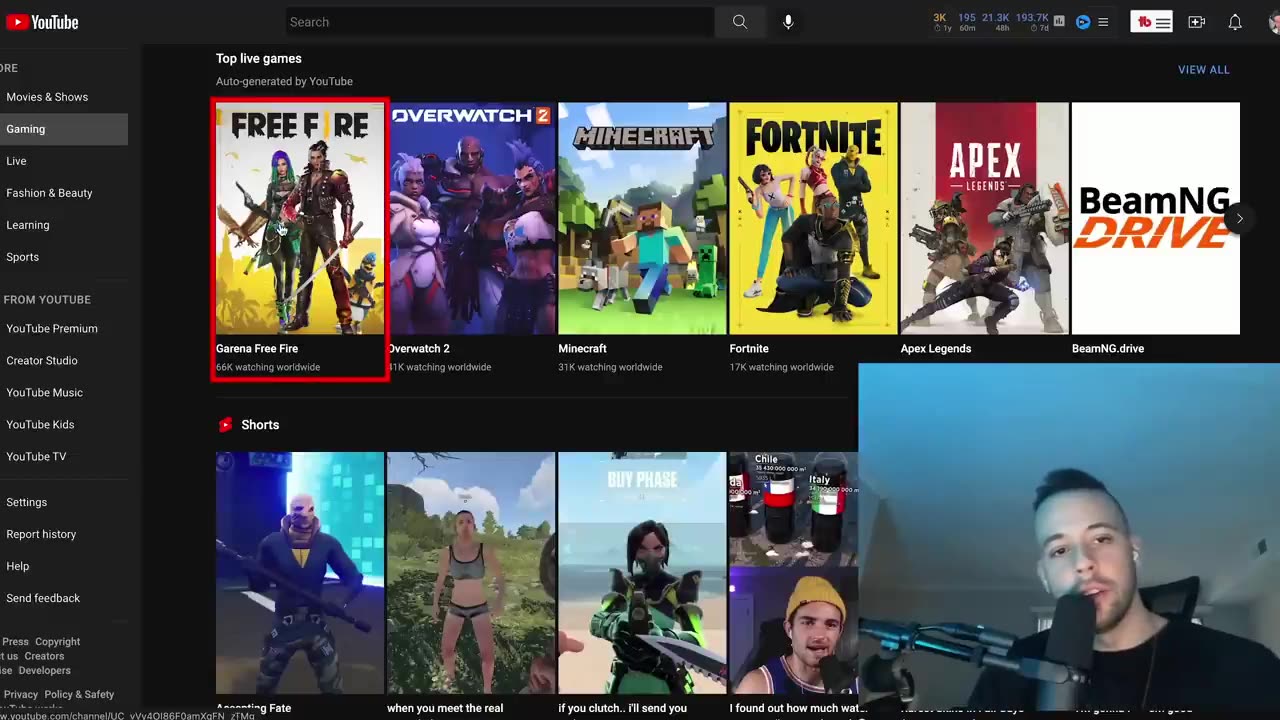Screen dimensions: 1280x720
Task: Advance top live games carousel arrow
Action: point(1239,218)
